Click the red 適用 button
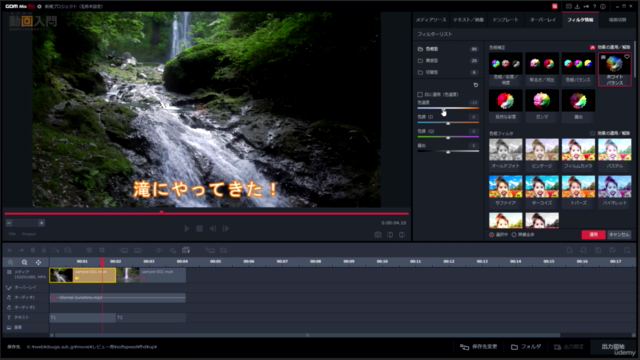The width and height of the screenshot is (640, 360). click(593, 235)
